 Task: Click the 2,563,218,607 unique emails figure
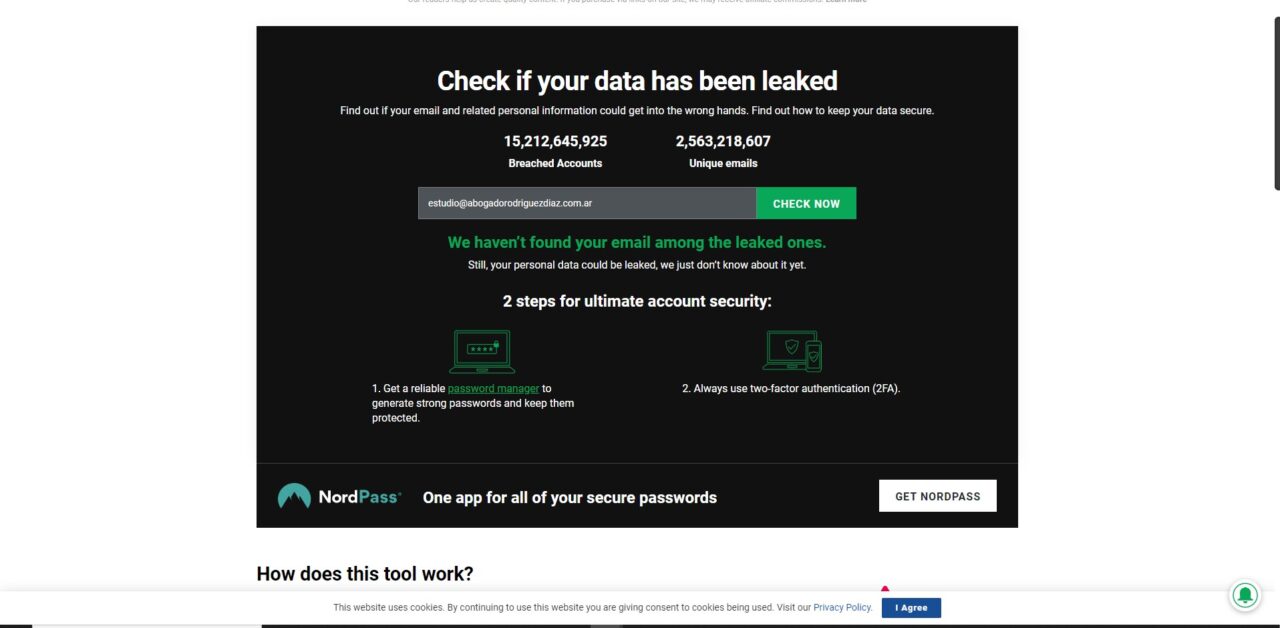point(723,141)
